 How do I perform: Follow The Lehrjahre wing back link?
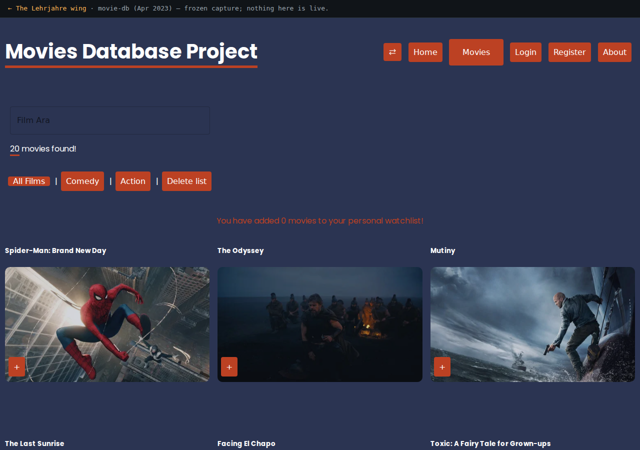pyautogui.click(x=47, y=8)
